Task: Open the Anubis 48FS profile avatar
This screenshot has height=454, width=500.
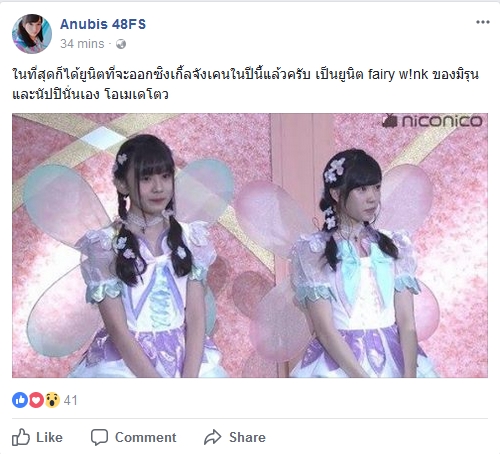Action: point(32,34)
